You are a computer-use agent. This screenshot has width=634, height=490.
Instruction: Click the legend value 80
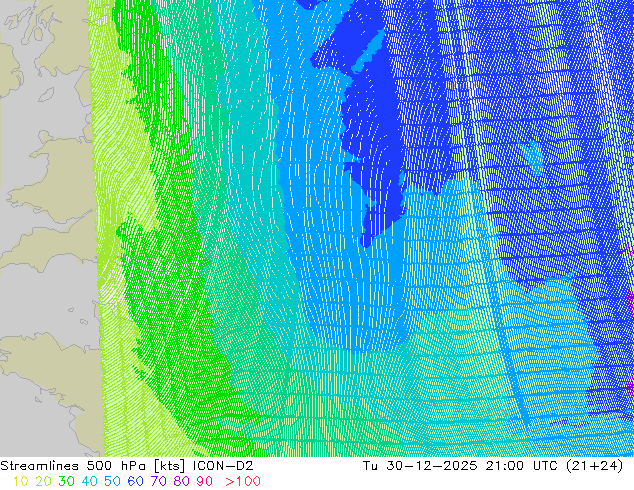[x=182, y=481]
